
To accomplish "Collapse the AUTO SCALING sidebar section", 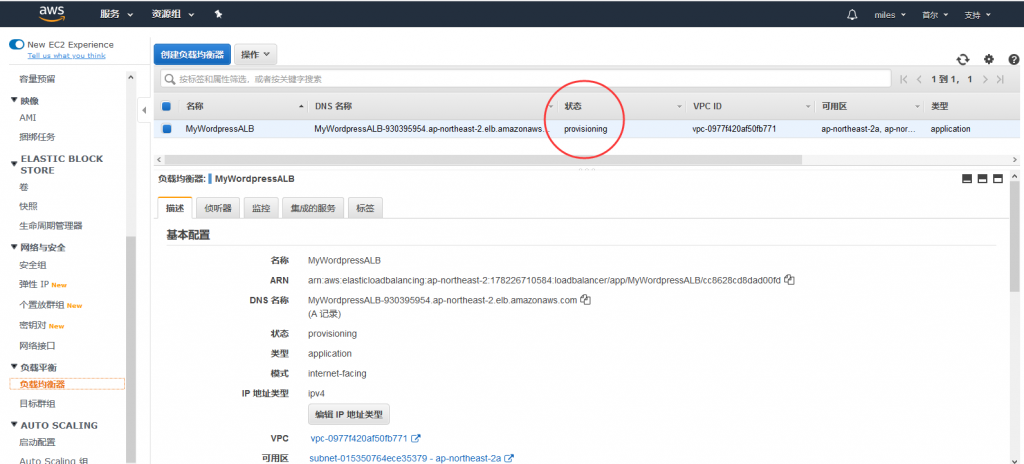I will (14, 425).
